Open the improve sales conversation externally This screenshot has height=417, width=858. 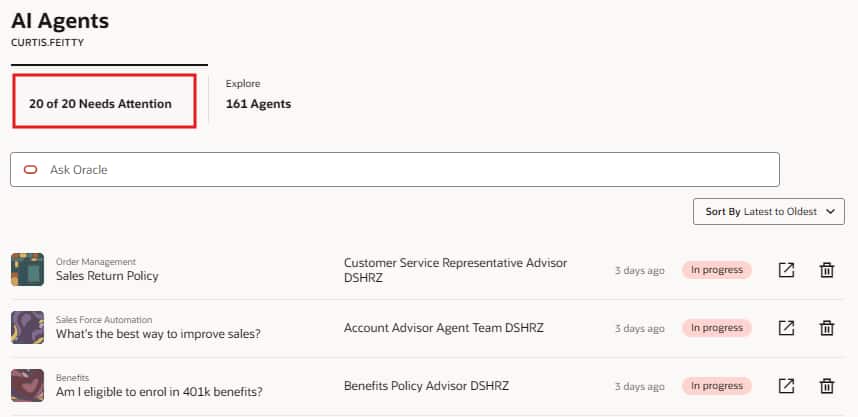tap(787, 328)
